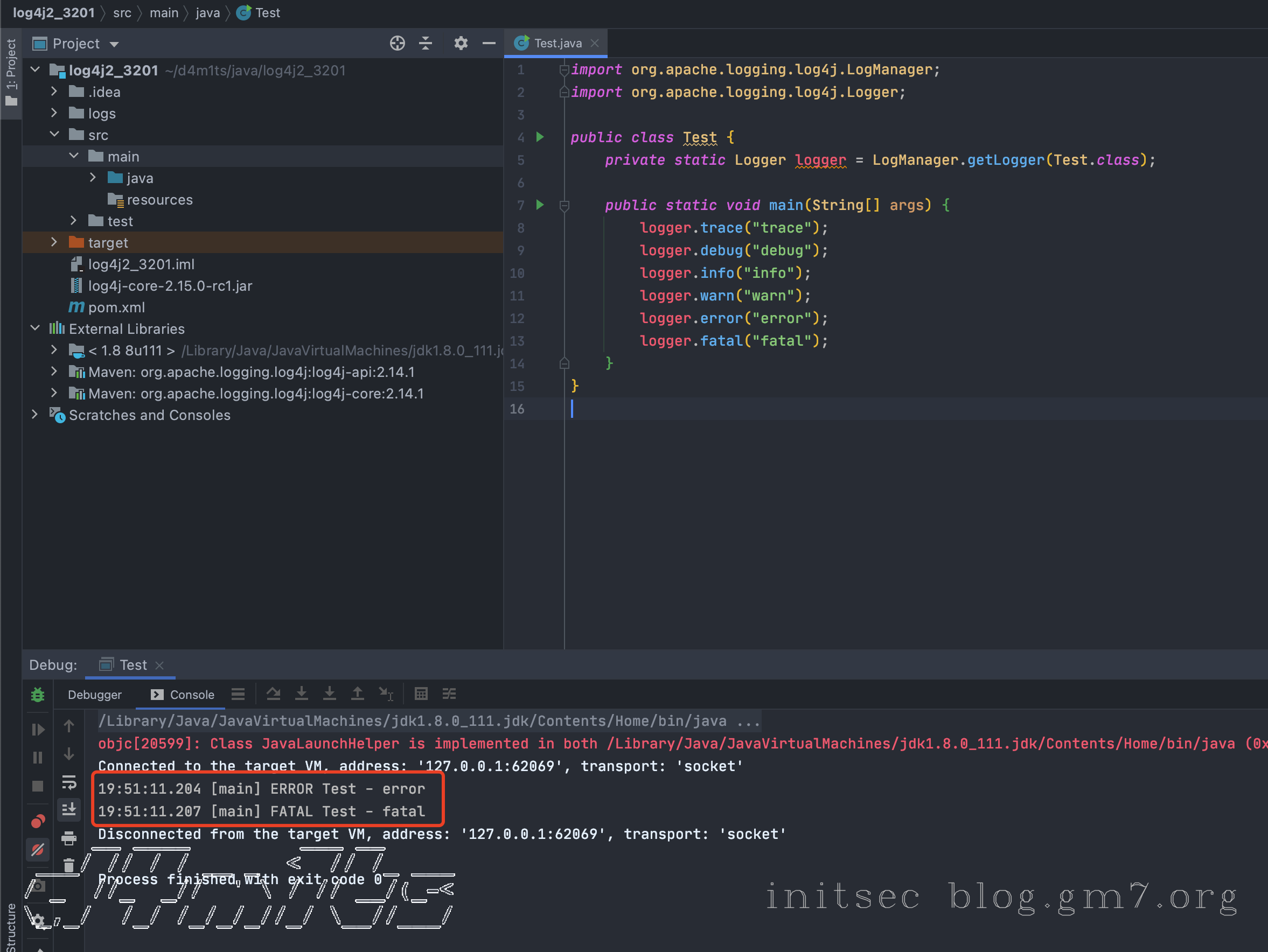The image size is (1268, 952).
Task: Click the log4j2_3201 breadcrumb
Action: pos(53,12)
